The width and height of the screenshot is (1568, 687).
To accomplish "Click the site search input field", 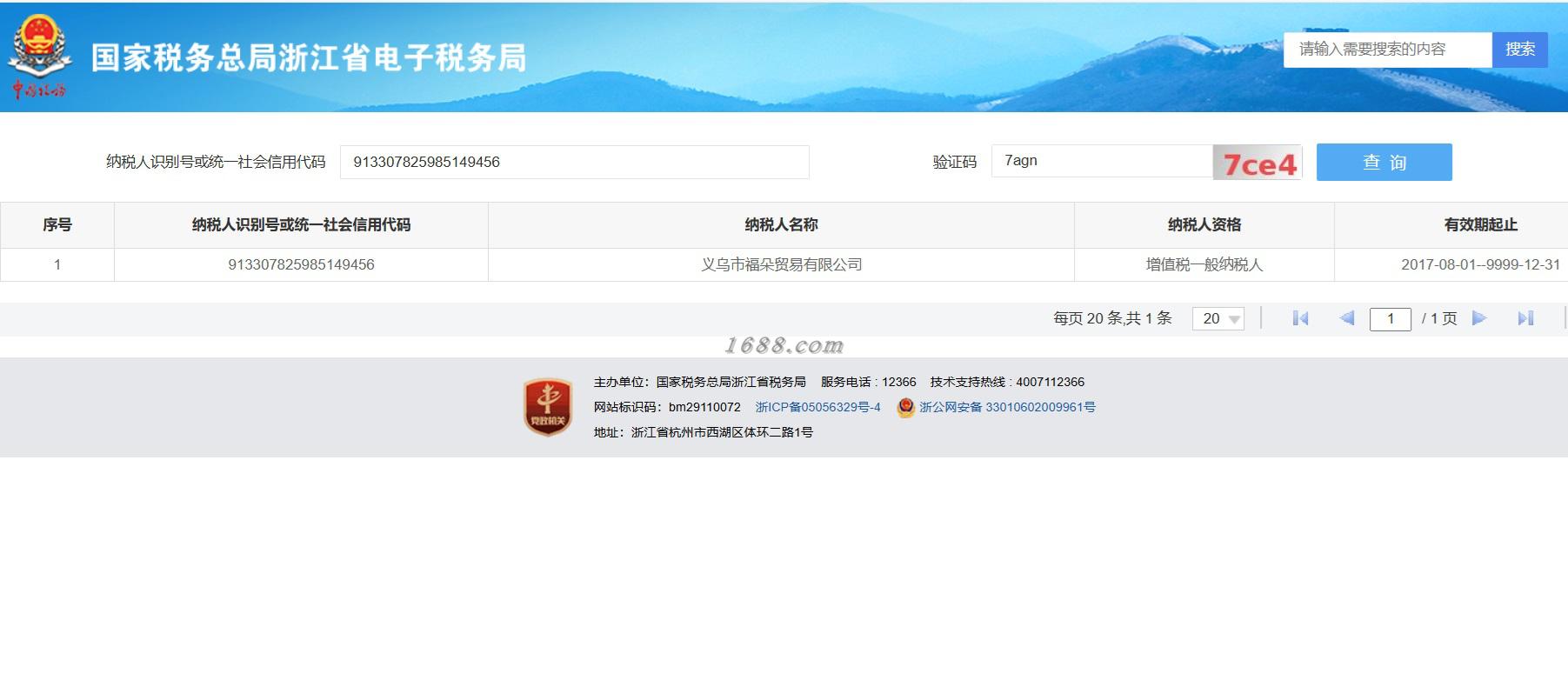I will point(1388,50).
